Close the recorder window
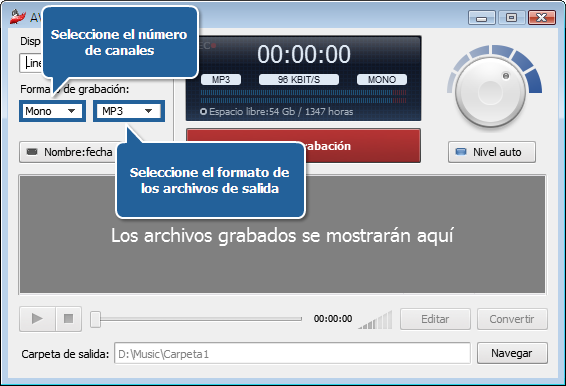 (541, 18)
